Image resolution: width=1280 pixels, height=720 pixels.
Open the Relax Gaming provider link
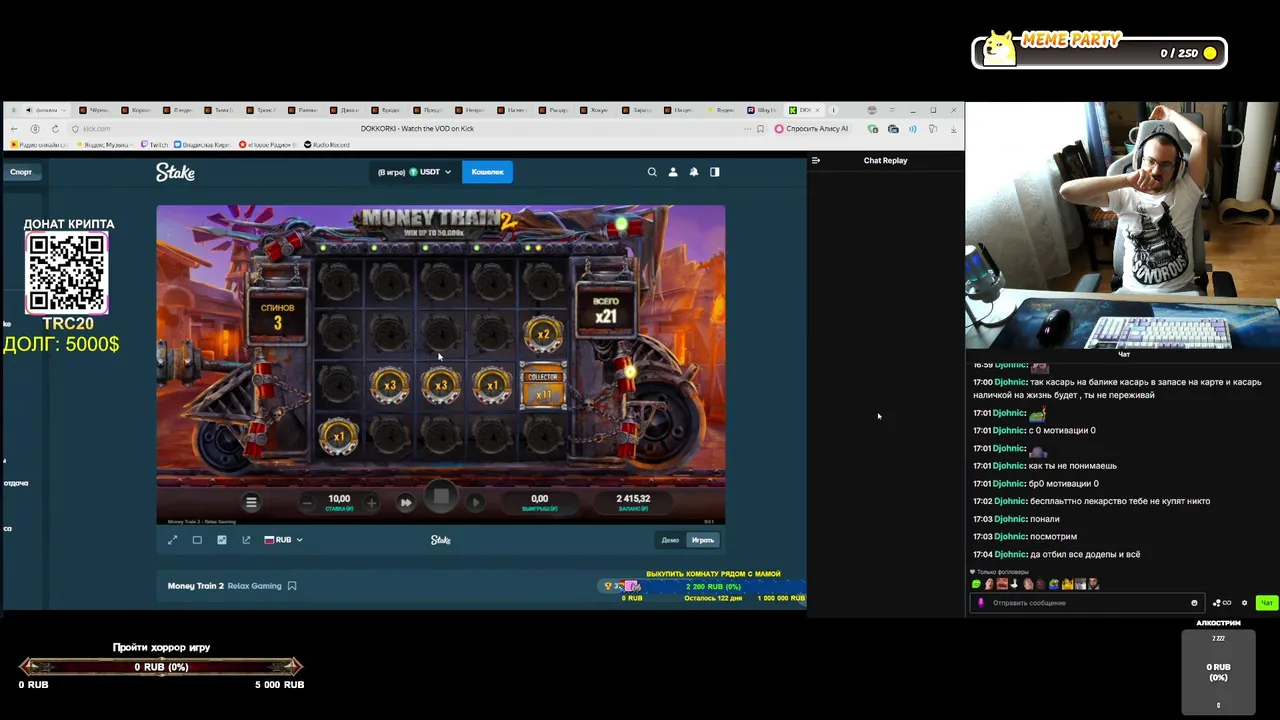pyautogui.click(x=254, y=586)
